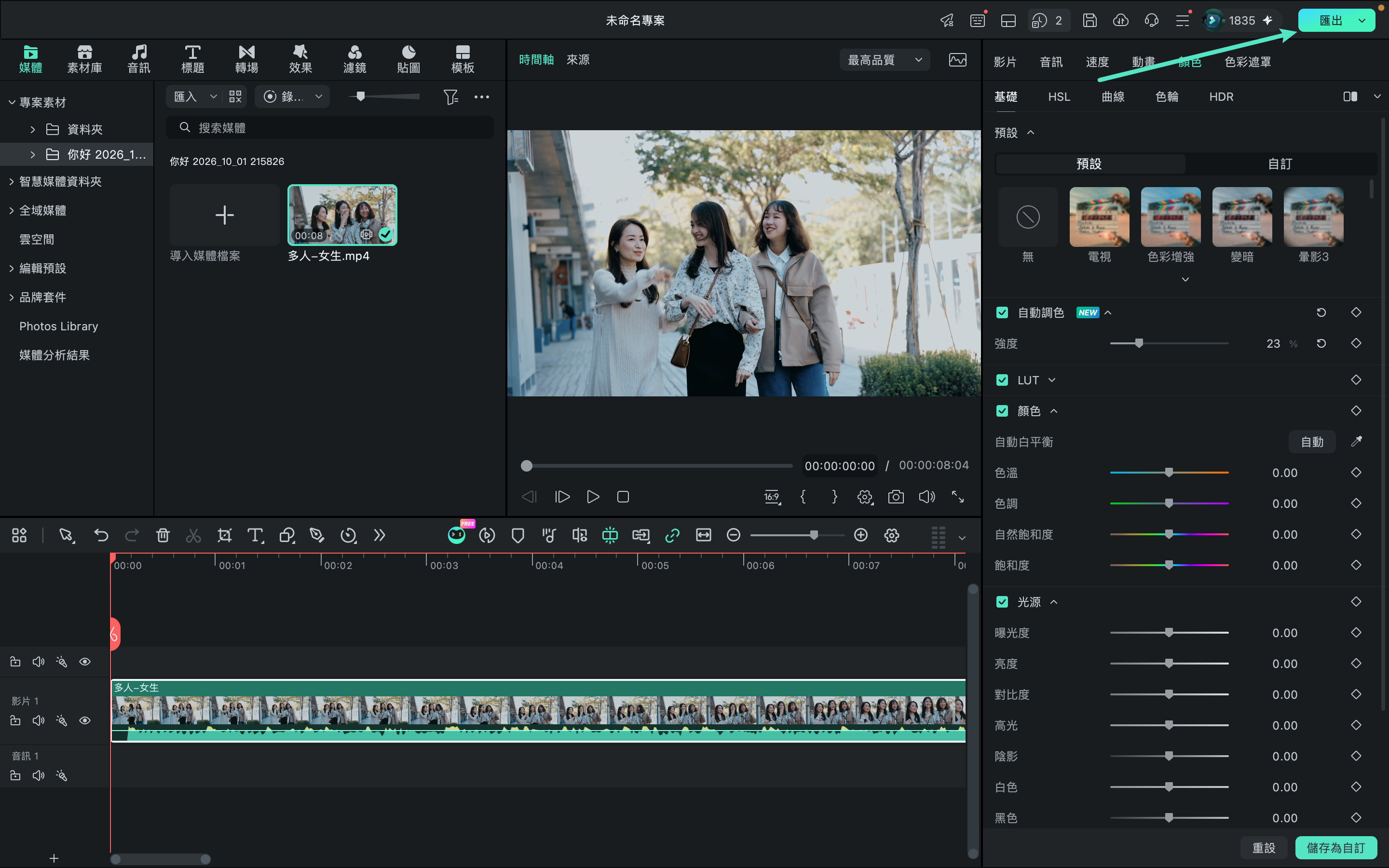Viewport: 1389px width, 868px height.
Task: Click the white balance eyedropper icon
Action: point(1356,441)
